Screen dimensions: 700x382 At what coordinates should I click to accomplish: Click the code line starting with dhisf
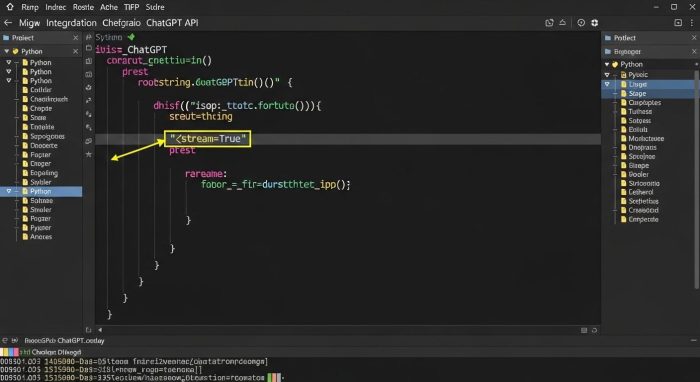tap(238, 106)
